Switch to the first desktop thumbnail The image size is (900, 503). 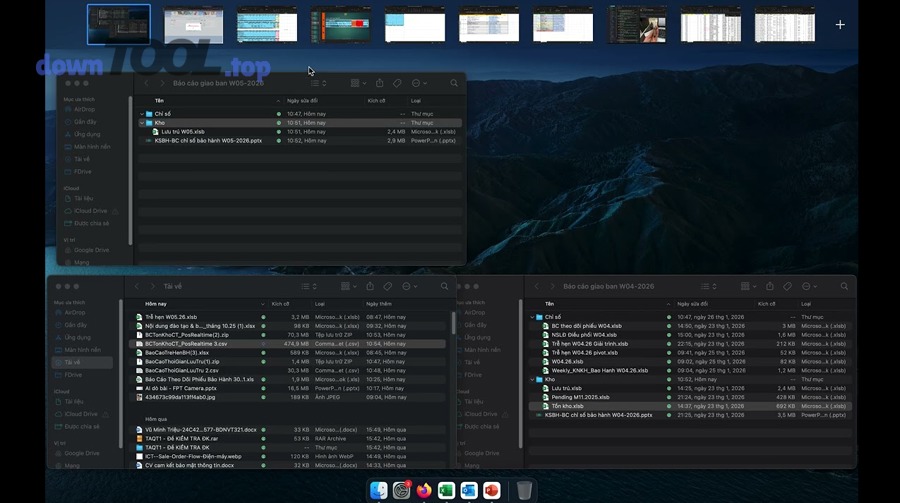click(119, 25)
